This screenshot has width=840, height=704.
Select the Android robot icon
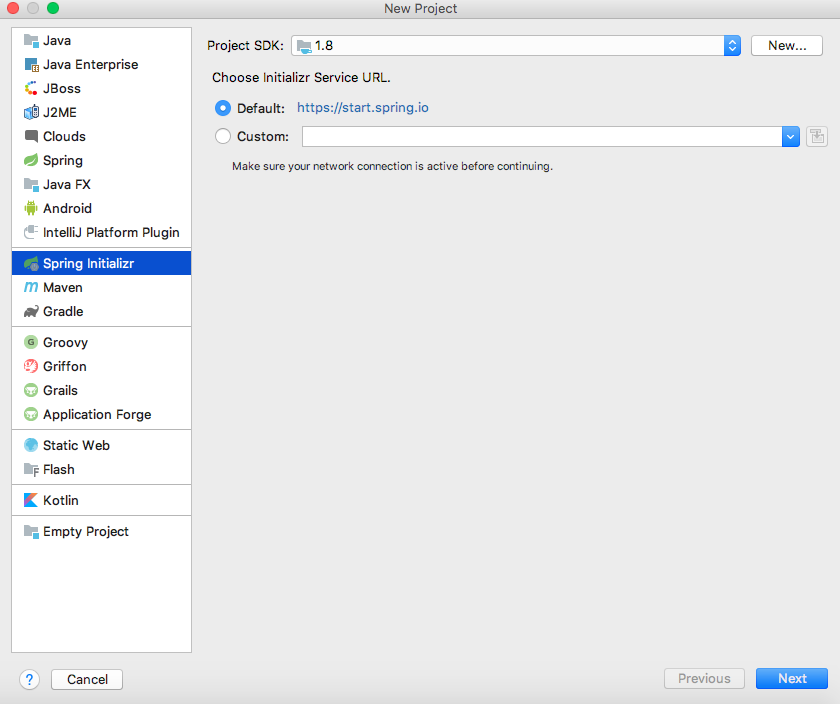[31, 208]
